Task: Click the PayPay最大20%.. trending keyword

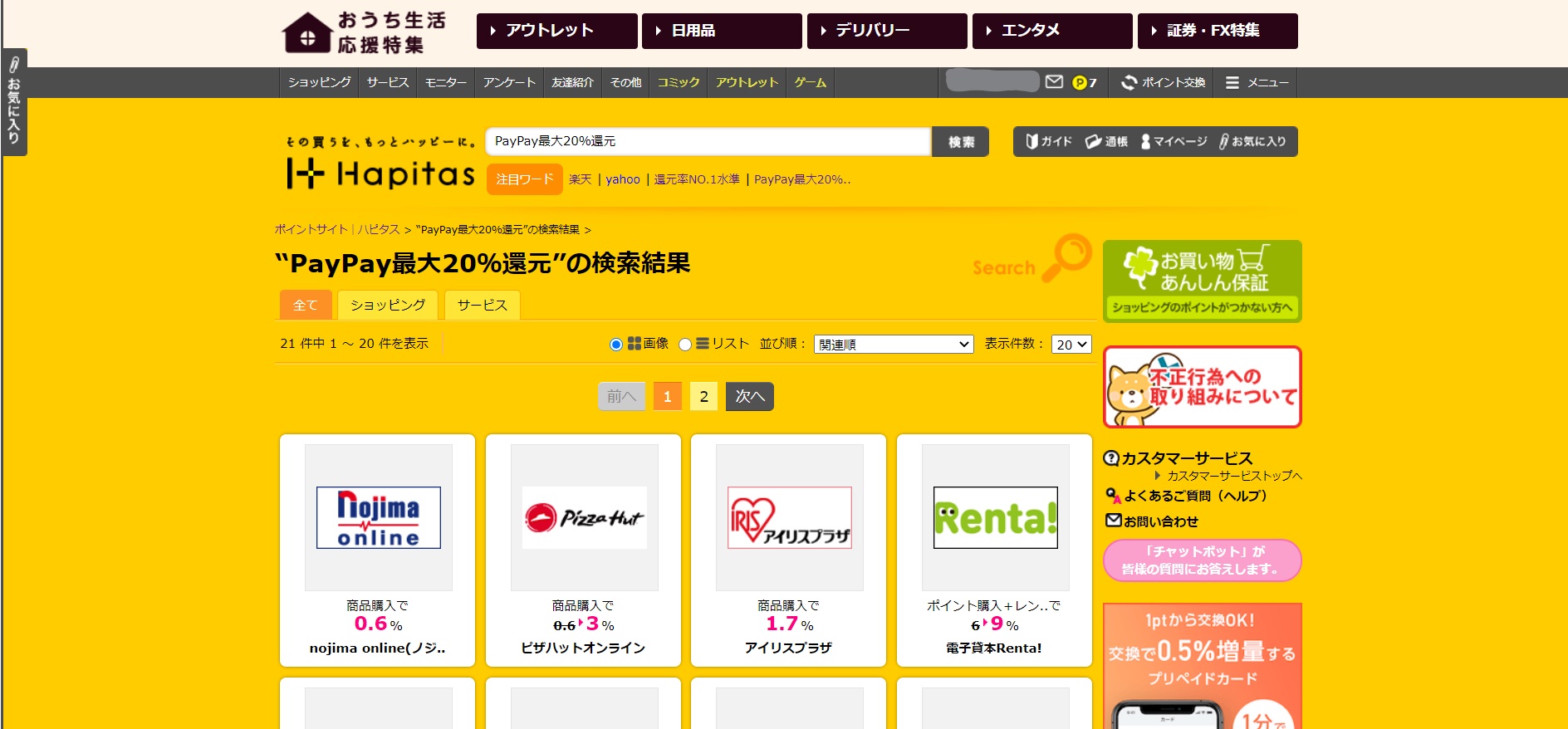Action: click(802, 179)
